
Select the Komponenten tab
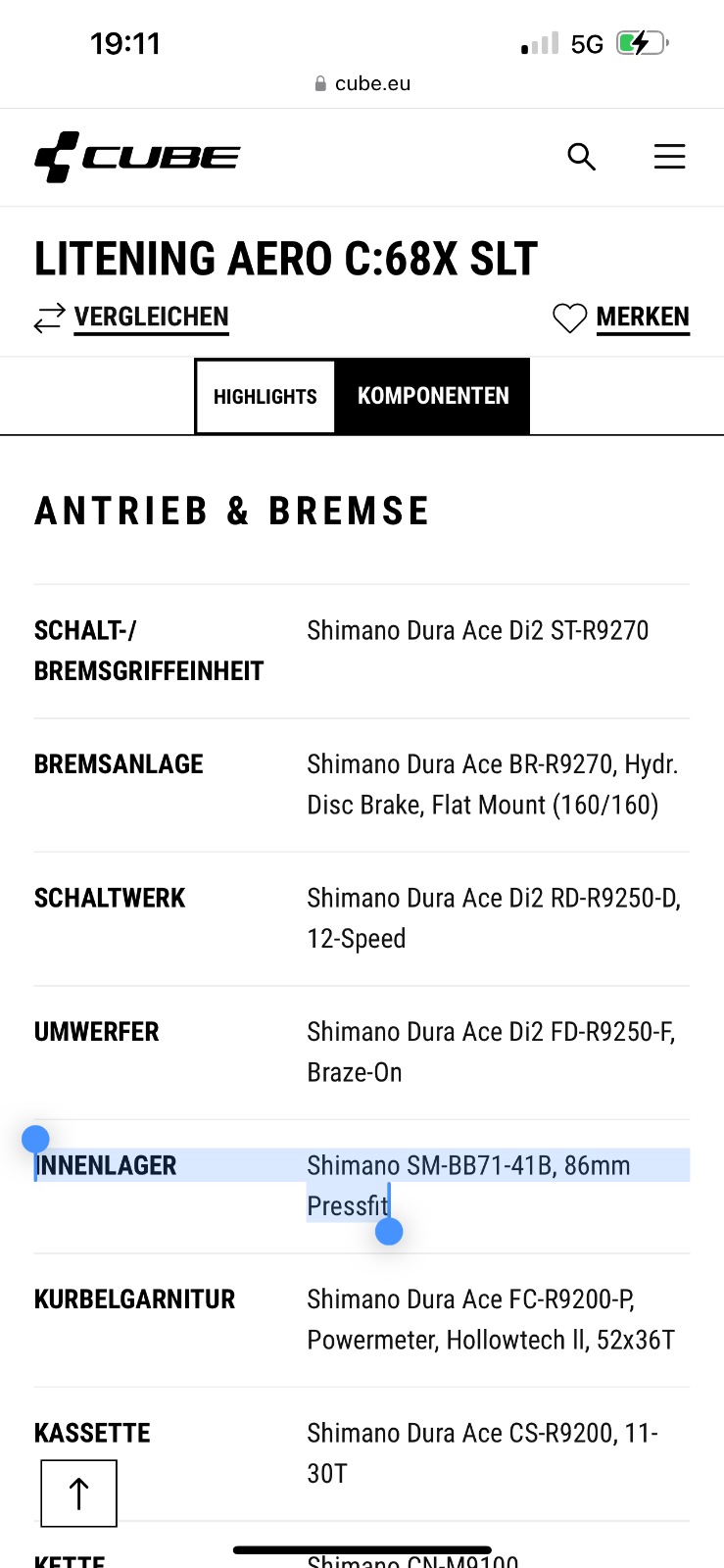point(433,396)
